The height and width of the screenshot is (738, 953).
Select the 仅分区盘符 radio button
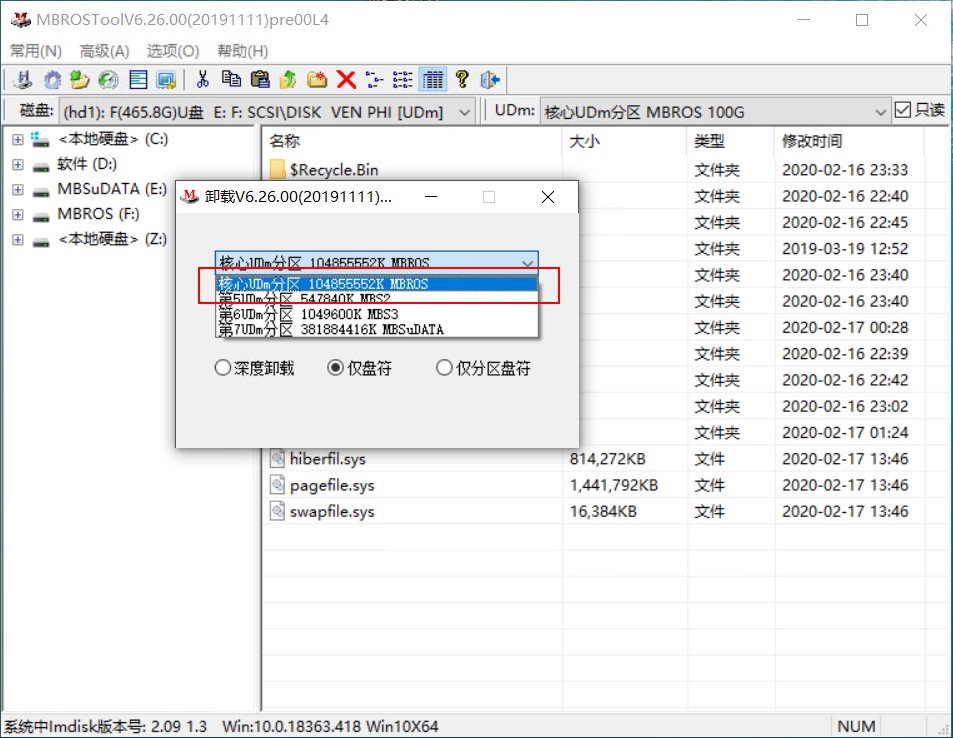pyautogui.click(x=444, y=368)
